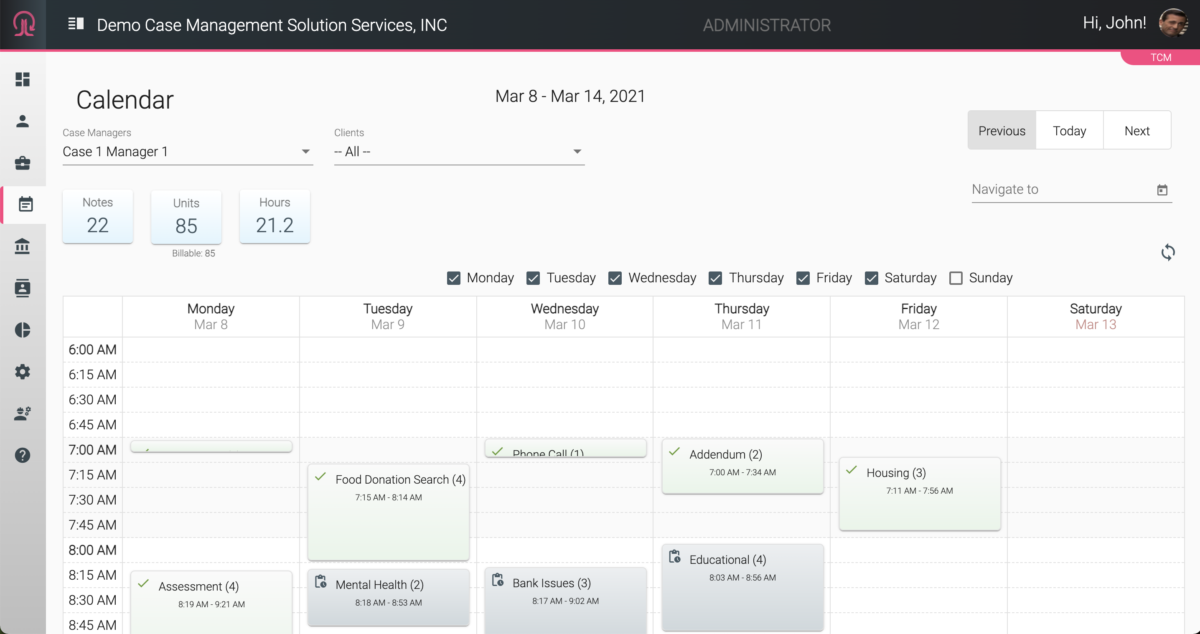The image size is (1200, 634).
Task: Open the settings gear in sidebar
Action: click(x=22, y=372)
